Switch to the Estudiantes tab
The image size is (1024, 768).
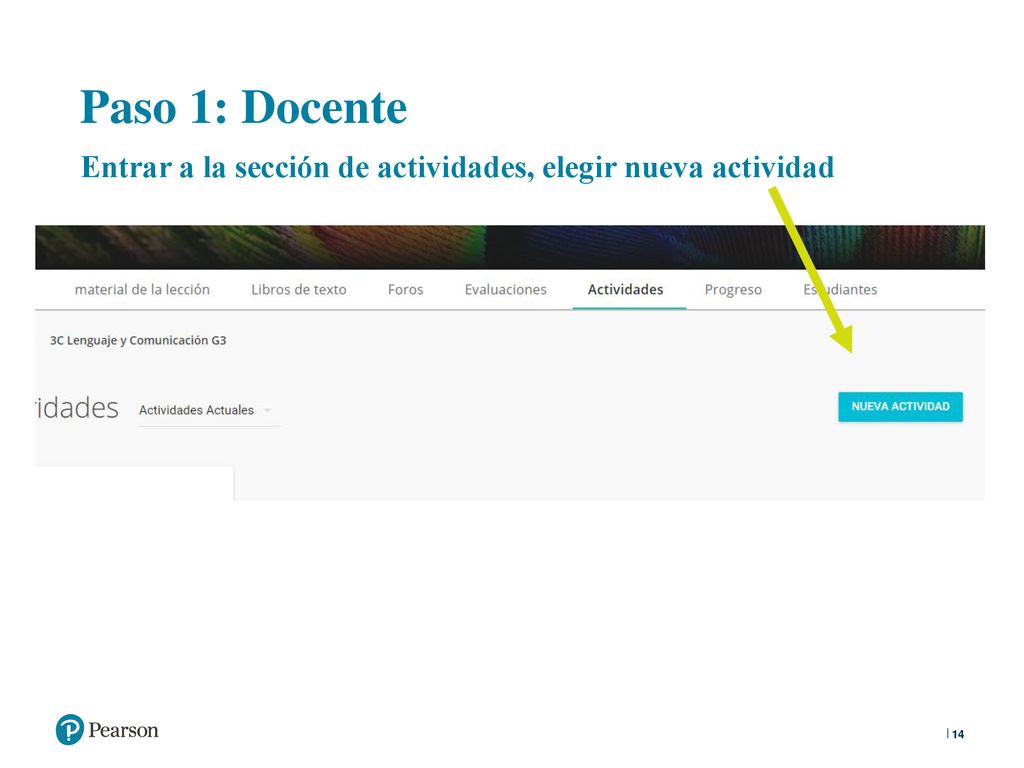[x=840, y=289]
